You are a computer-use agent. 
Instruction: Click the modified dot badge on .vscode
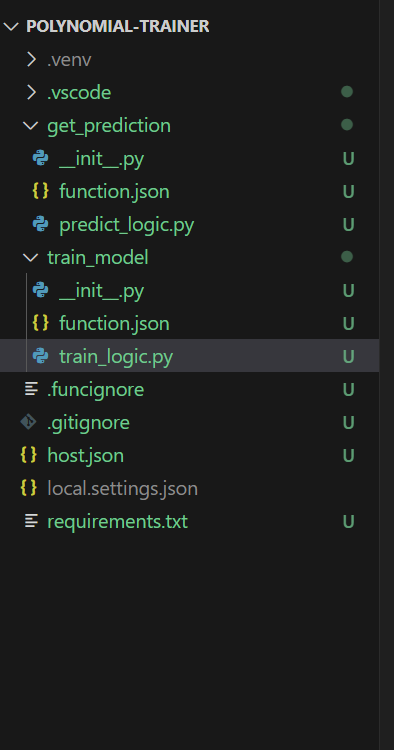click(347, 92)
